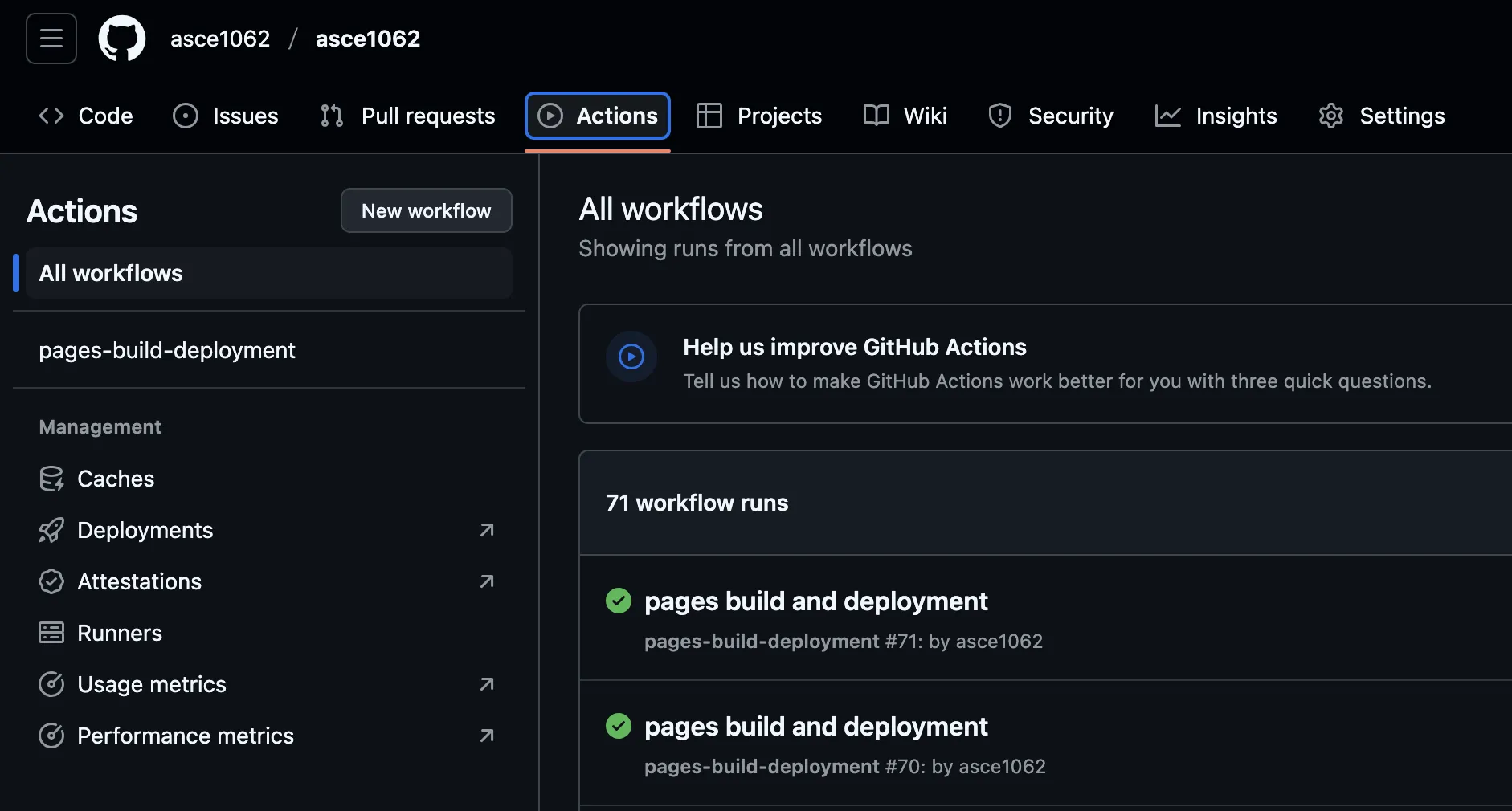The width and height of the screenshot is (1512, 811).
Task: Click the Deployments rocket icon
Action: tap(52, 530)
